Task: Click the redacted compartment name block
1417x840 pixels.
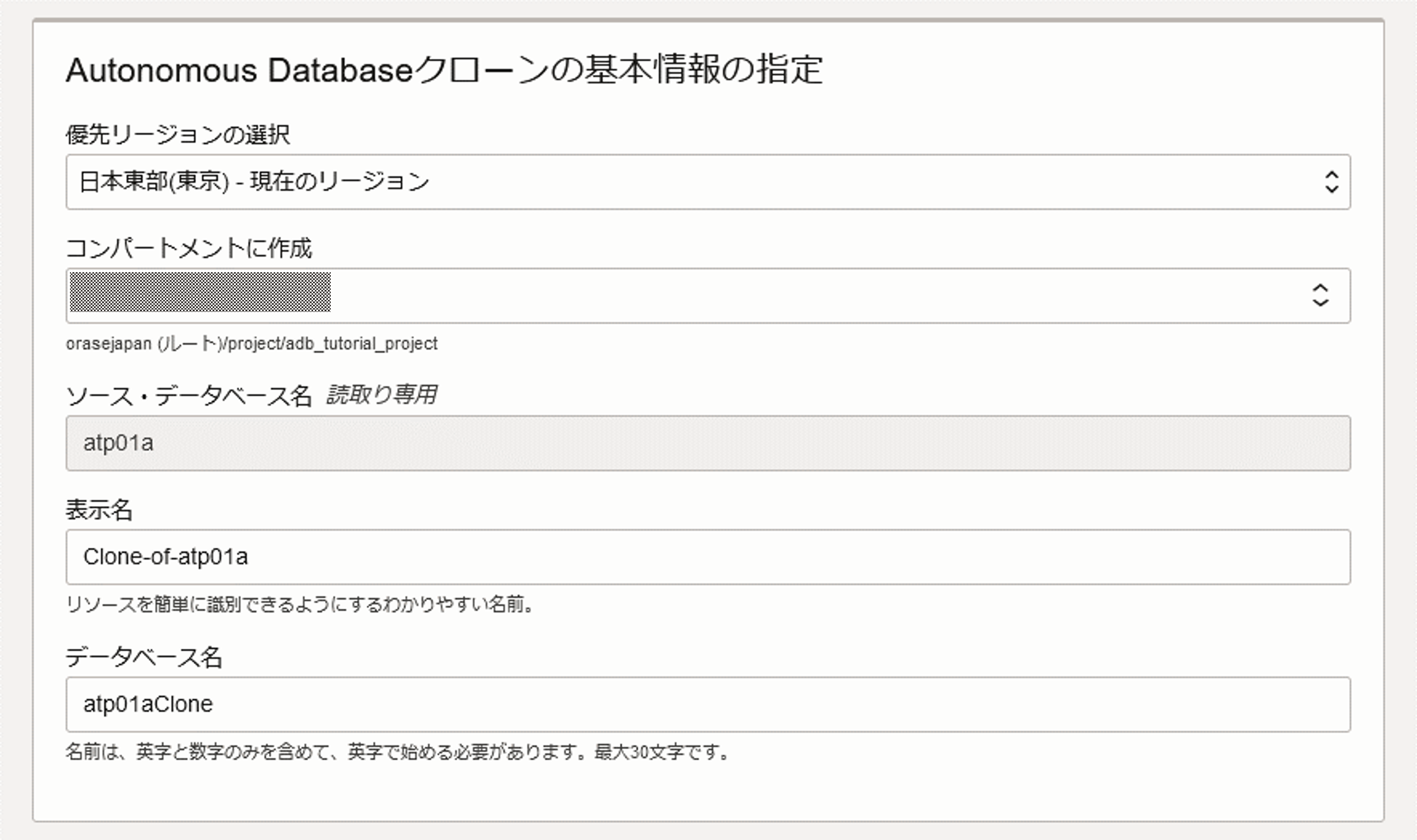Action: (200, 292)
